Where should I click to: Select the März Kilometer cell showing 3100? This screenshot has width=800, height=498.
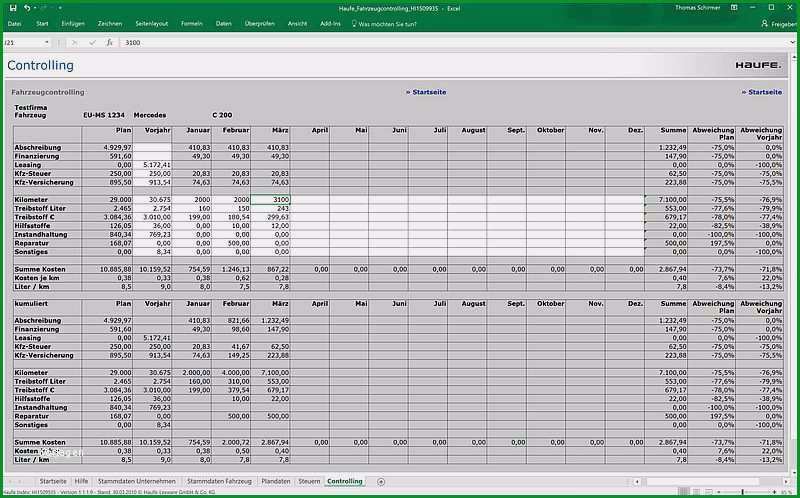tap(270, 200)
